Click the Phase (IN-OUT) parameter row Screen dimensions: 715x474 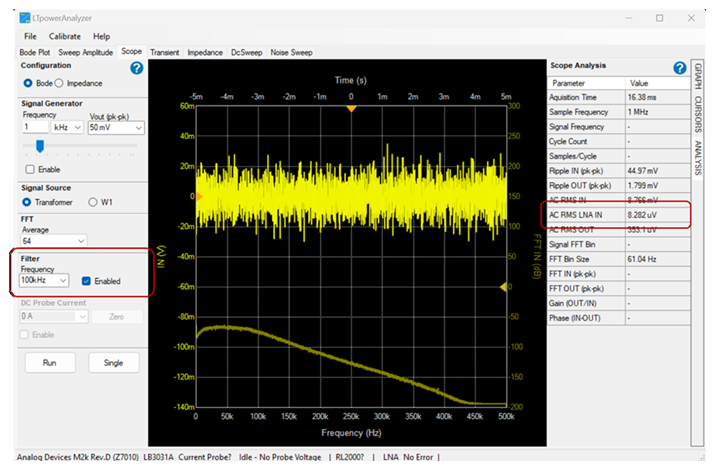619,318
